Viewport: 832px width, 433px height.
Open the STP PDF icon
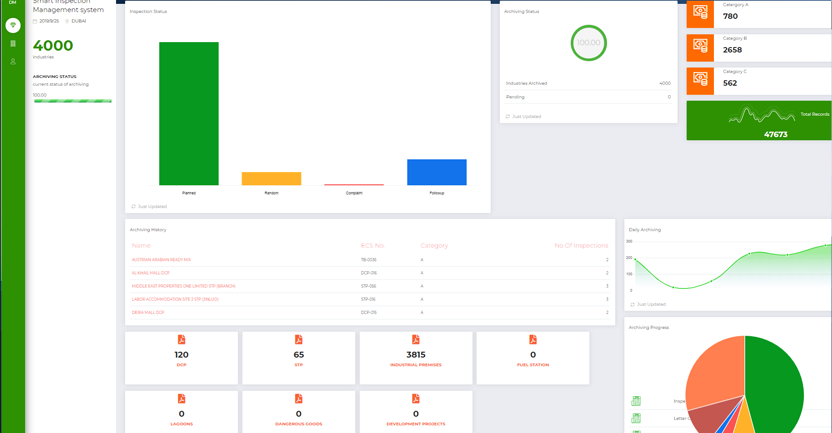click(299, 340)
